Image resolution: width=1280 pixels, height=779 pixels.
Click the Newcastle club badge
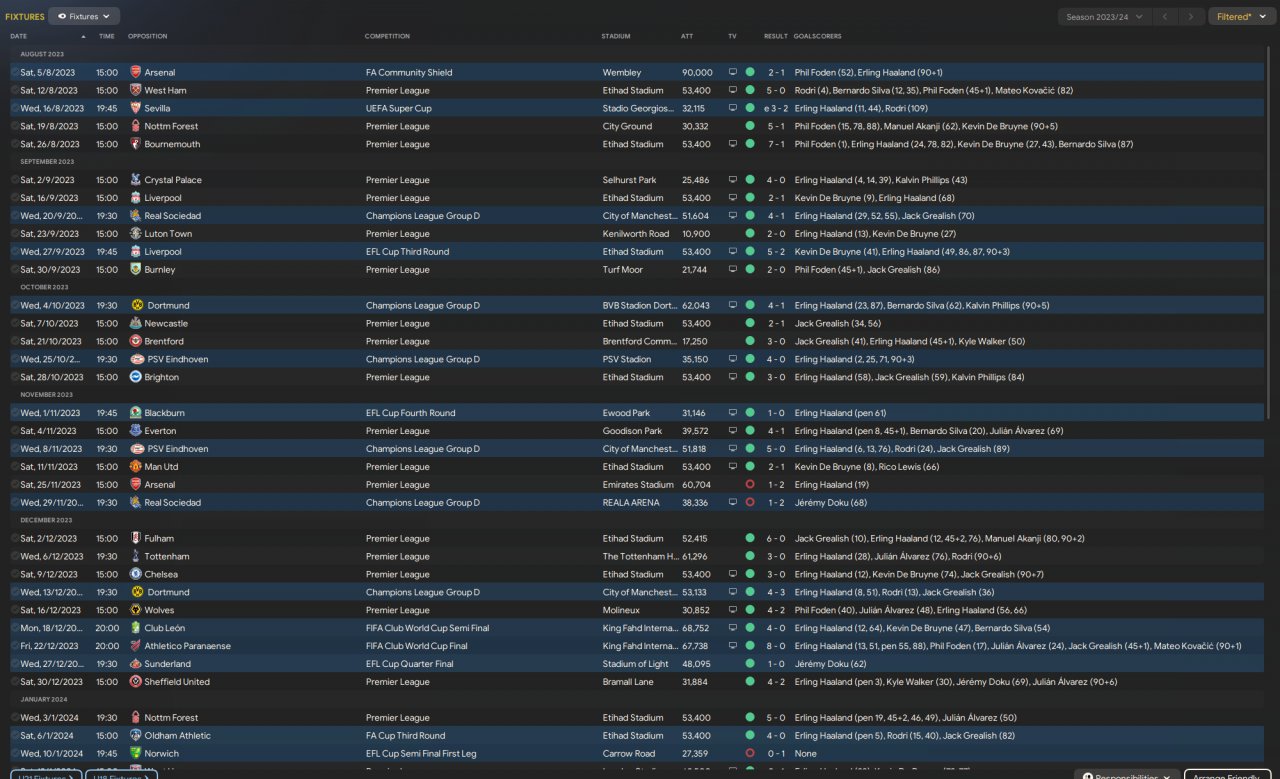click(136, 324)
